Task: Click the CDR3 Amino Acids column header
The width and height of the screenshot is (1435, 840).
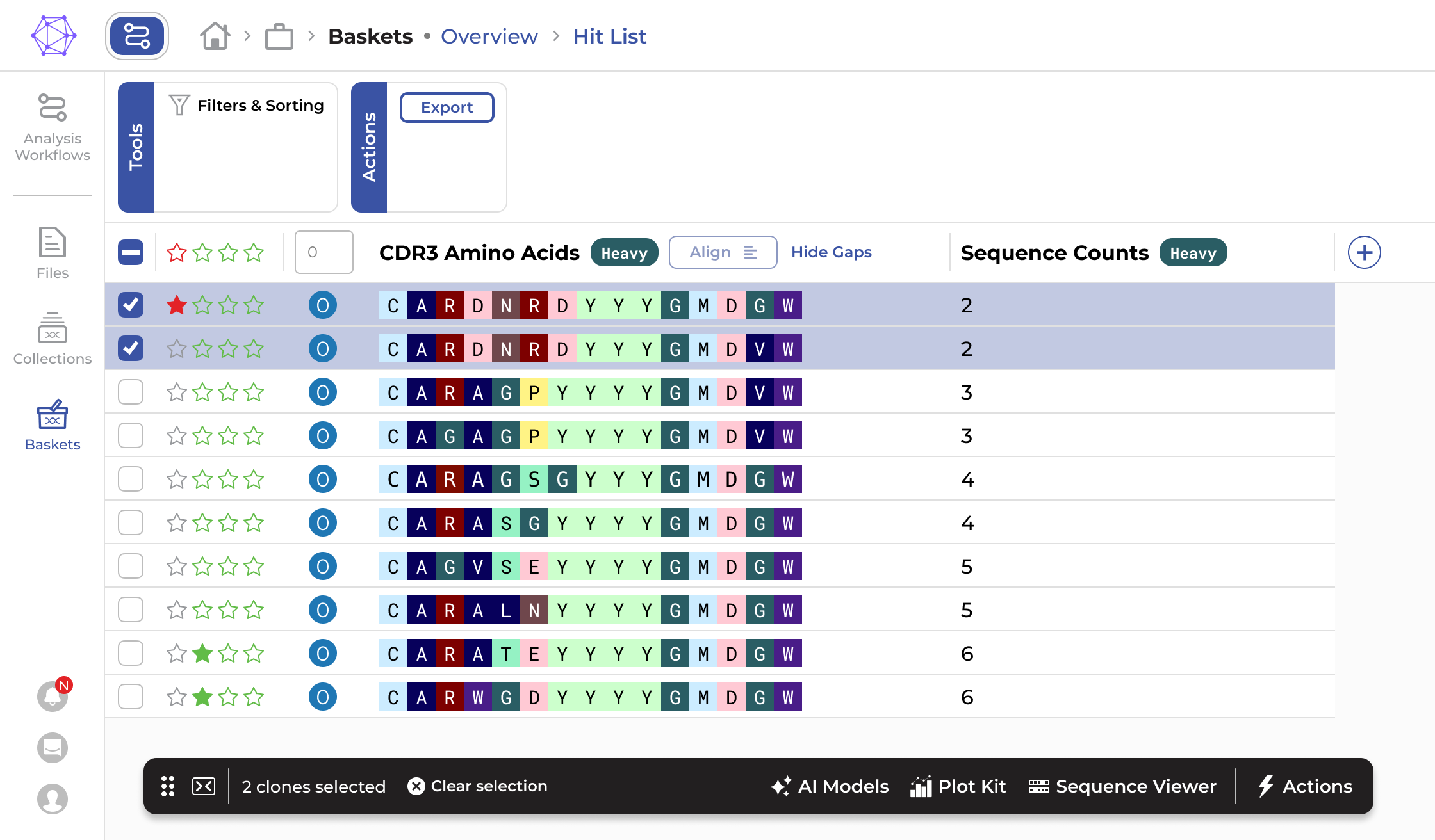Action: coord(479,252)
